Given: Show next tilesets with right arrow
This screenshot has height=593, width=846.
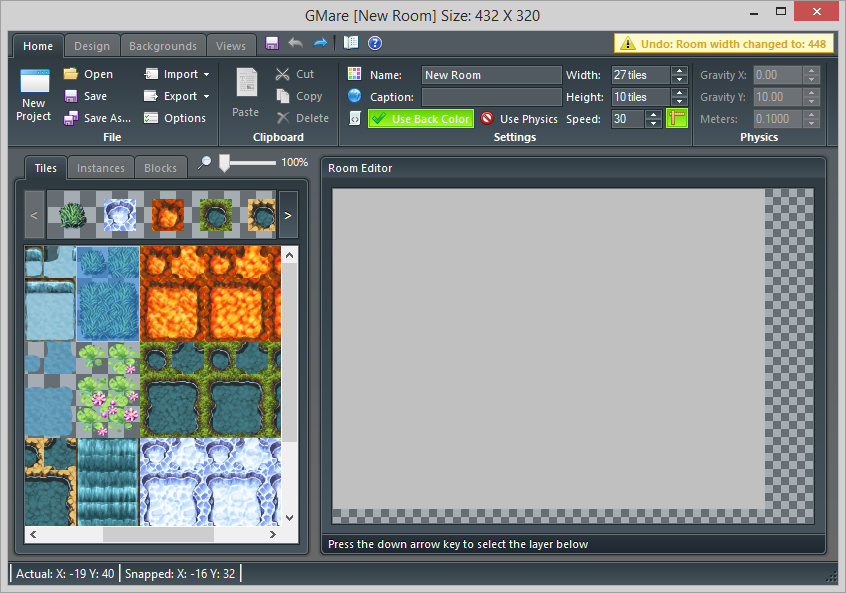Looking at the screenshot, I should pyautogui.click(x=288, y=215).
